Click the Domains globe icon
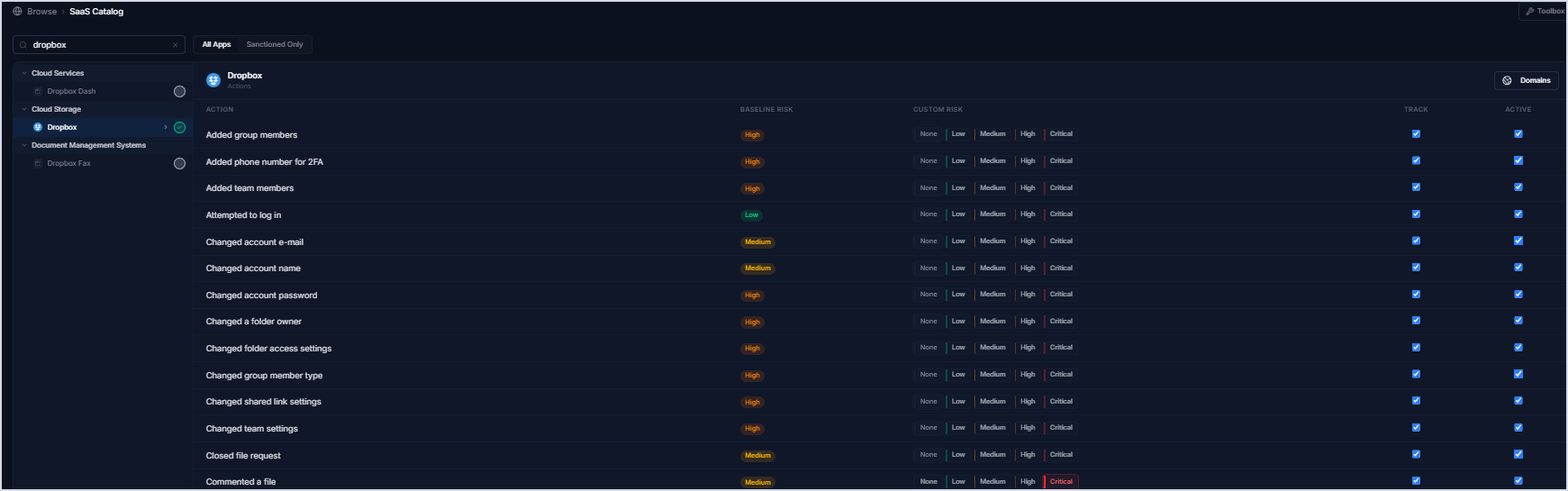Viewport: 1568px width, 491px height. coord(1508,80)
